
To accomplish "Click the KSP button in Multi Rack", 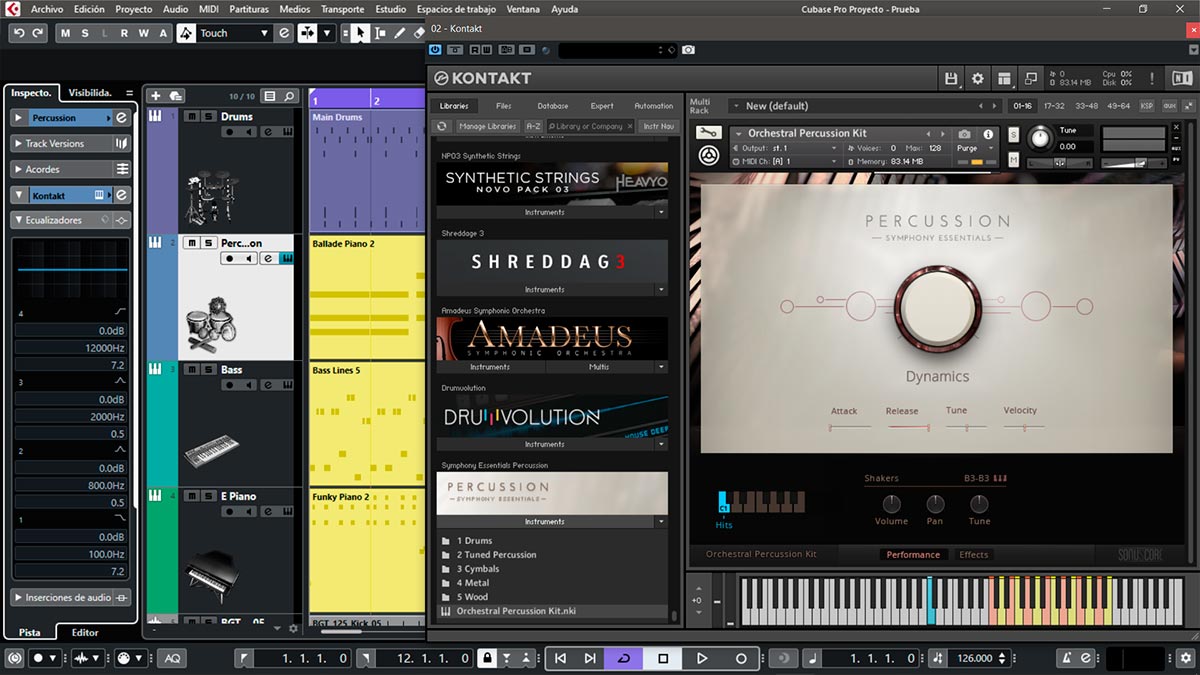I will [1147, 105].
